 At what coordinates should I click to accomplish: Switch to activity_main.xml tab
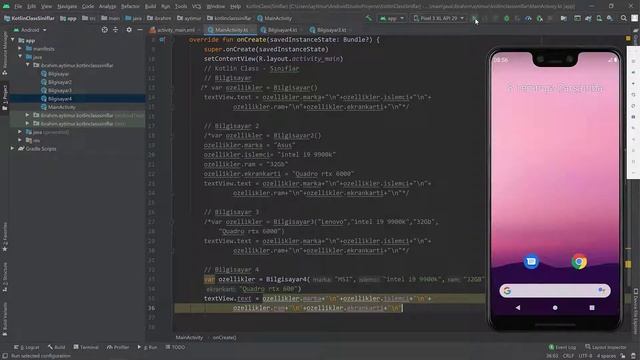pyautogui.click(x=173, y=30)
